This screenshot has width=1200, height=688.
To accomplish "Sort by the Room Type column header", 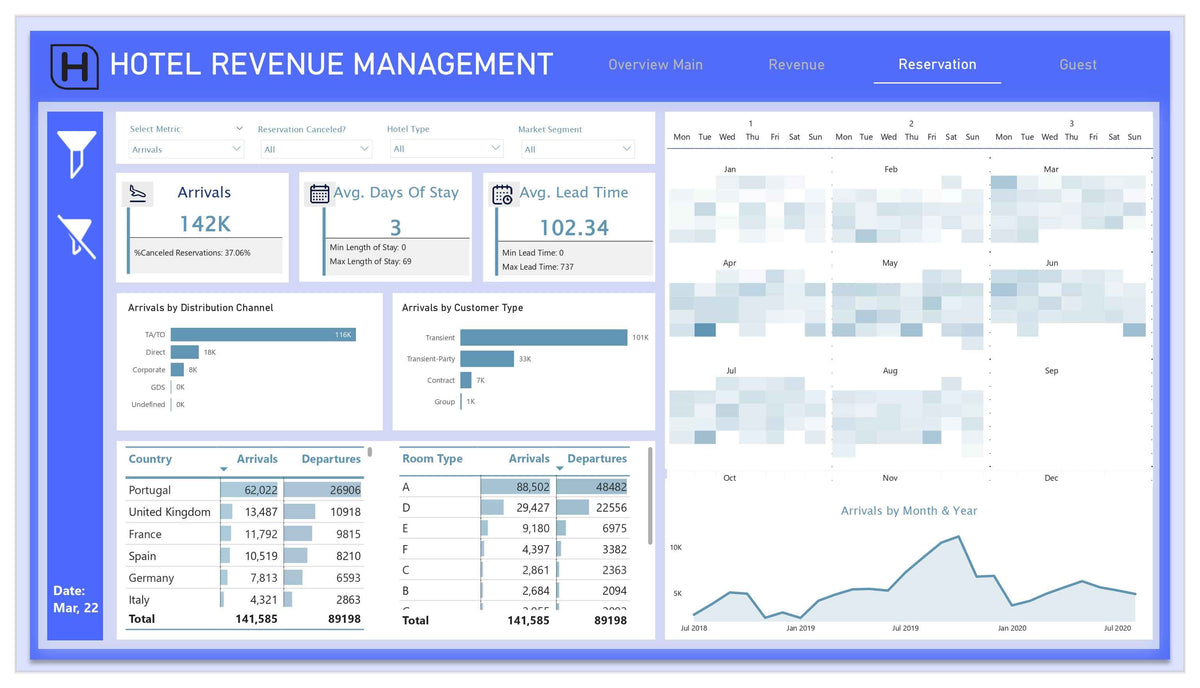I will pyautogui.click(x=432, y=459).
